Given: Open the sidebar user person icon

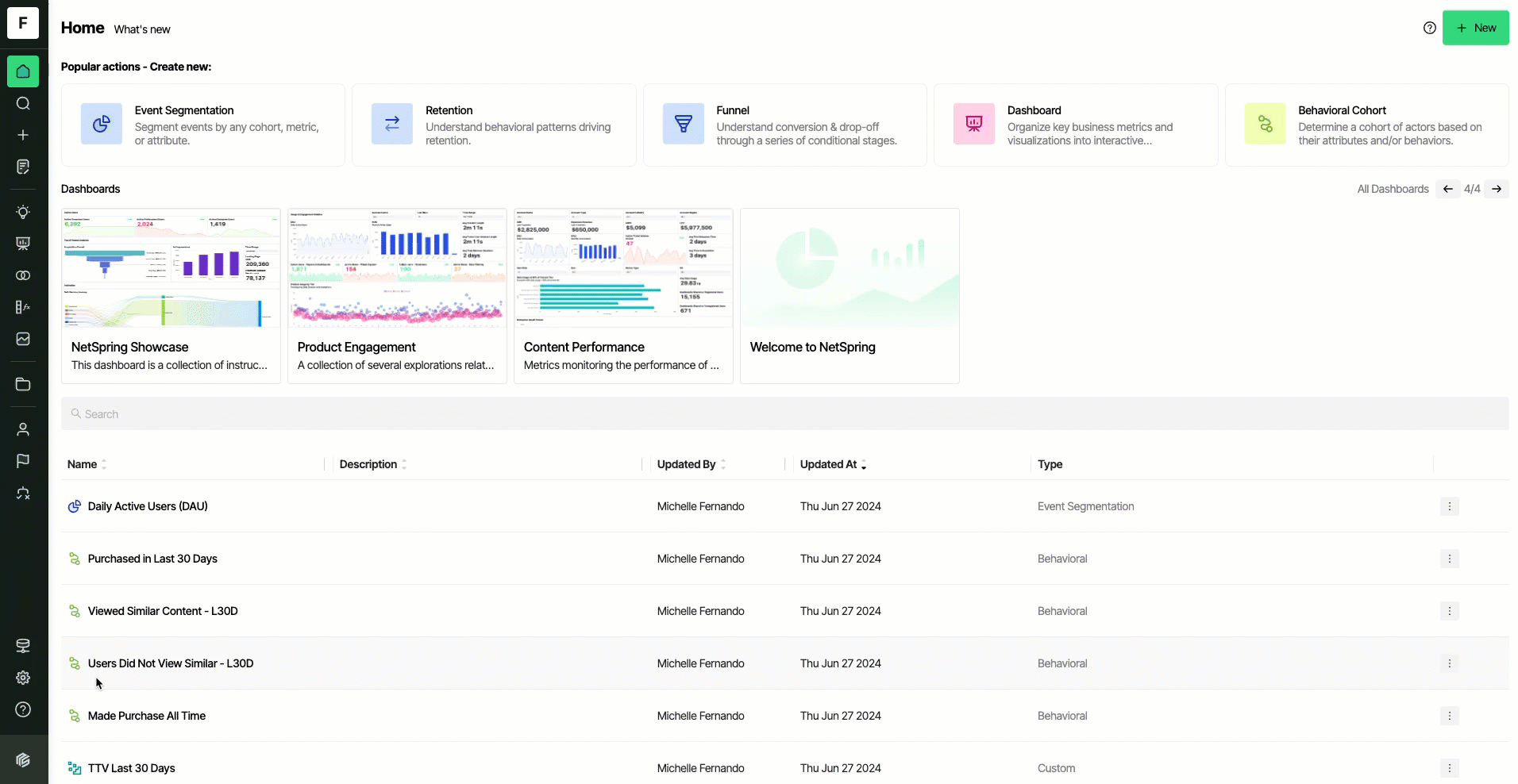Looking at the screenshot, I should click(23, 429).
